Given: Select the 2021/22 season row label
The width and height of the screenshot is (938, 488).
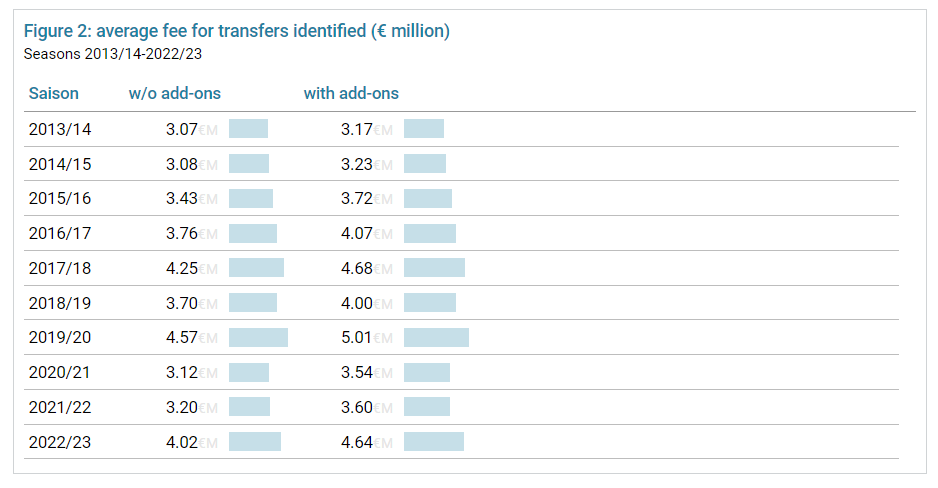Looking at the screenshot, I should [x=60, y=407].
